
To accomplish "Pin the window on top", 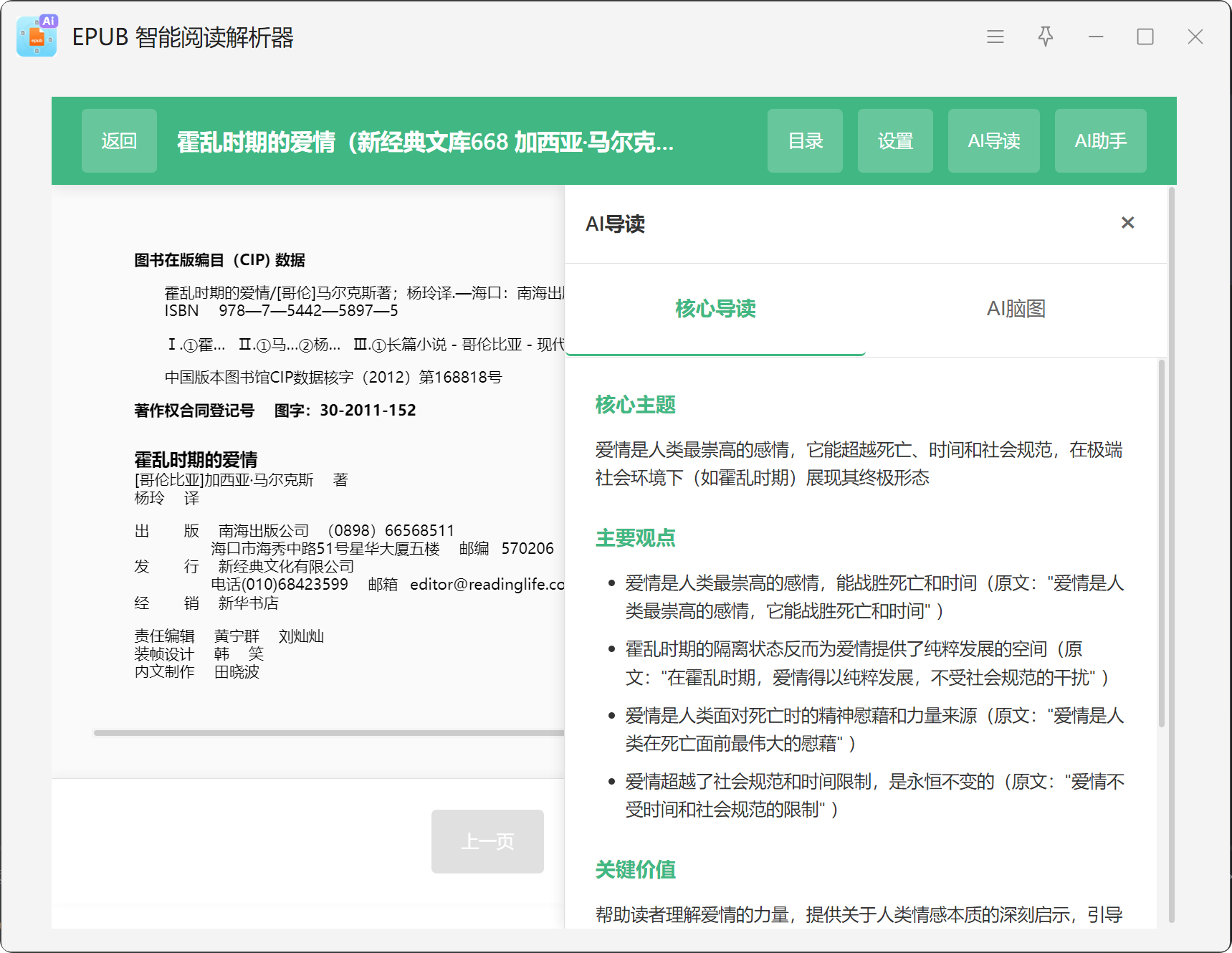I will (x=1045, y=37).
